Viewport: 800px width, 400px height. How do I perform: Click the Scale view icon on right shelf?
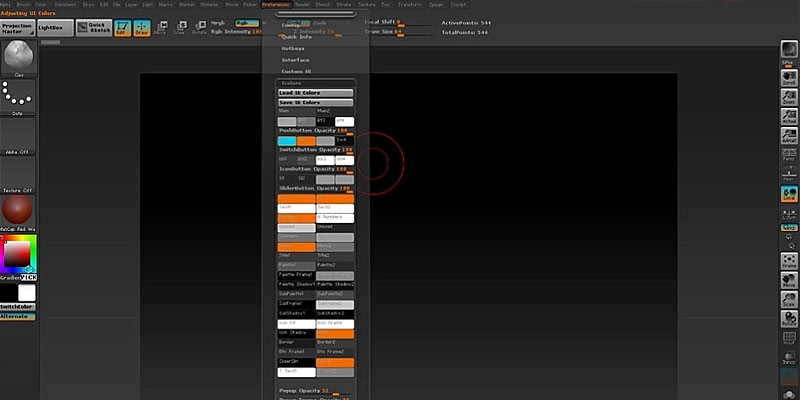pyautogui.click(x=789, y=299)
